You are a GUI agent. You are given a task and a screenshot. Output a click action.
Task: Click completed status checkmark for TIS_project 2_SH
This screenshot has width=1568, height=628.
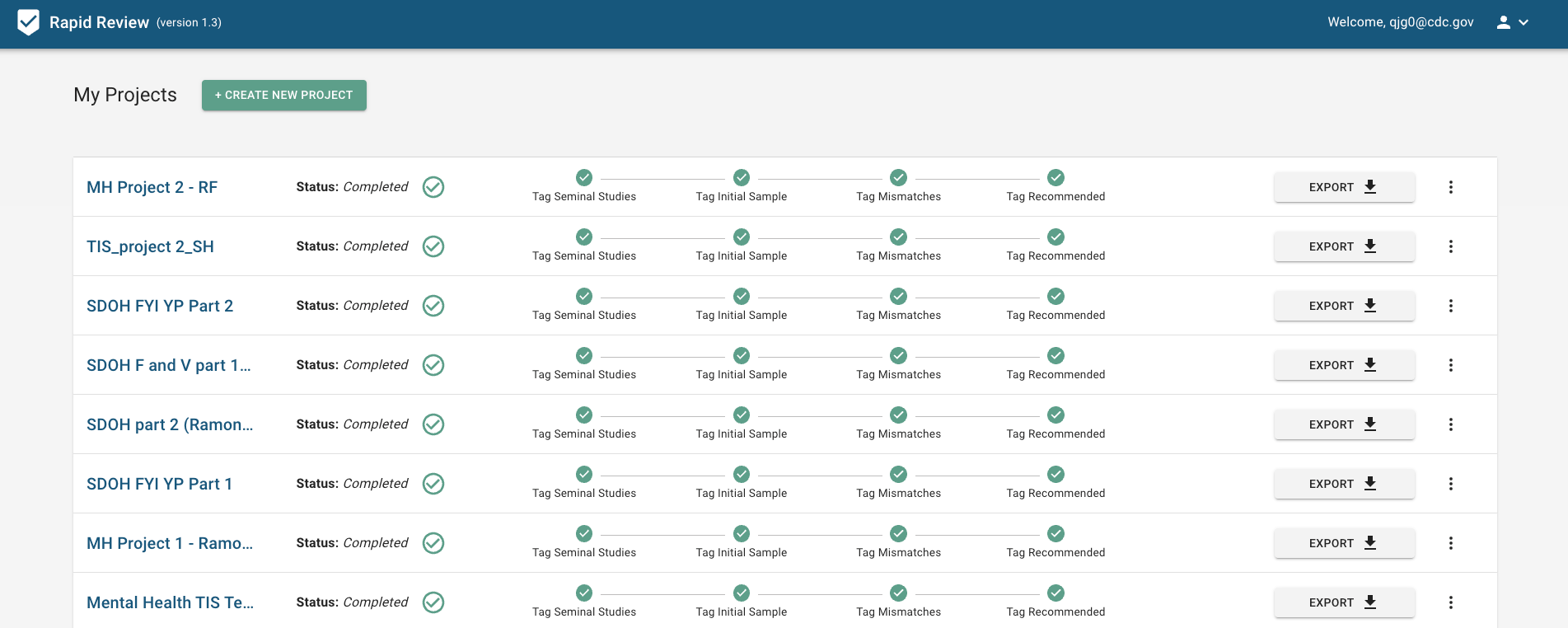(x=433, y=246)
